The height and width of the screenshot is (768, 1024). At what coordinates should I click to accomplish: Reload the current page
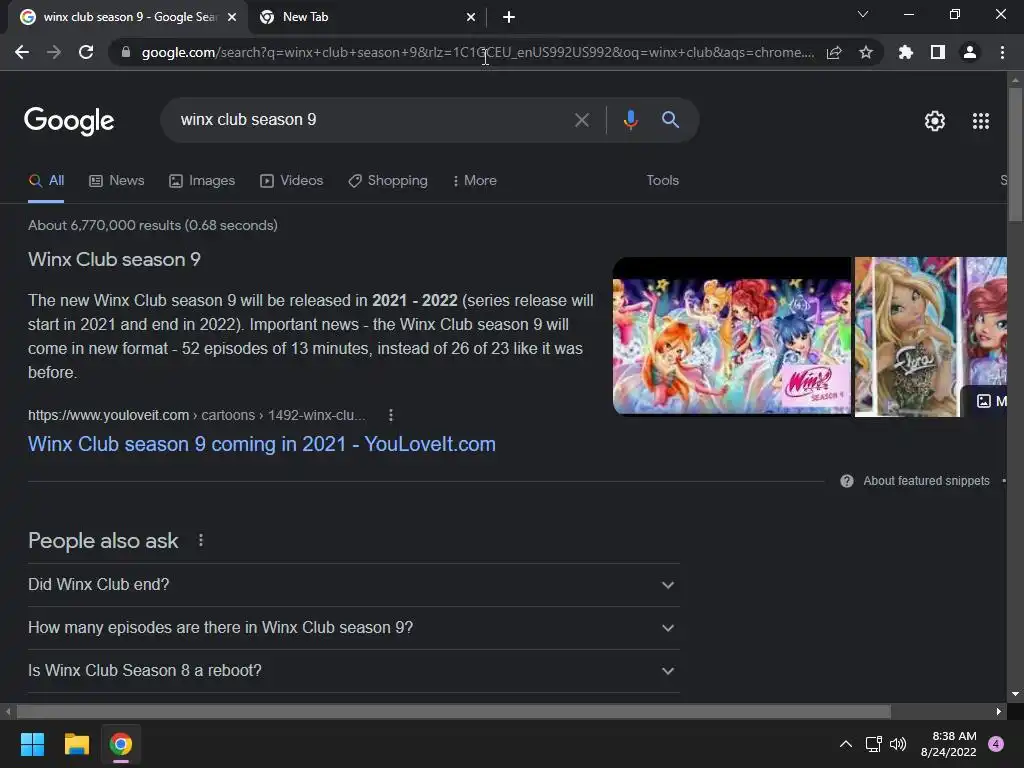(86, 52)
